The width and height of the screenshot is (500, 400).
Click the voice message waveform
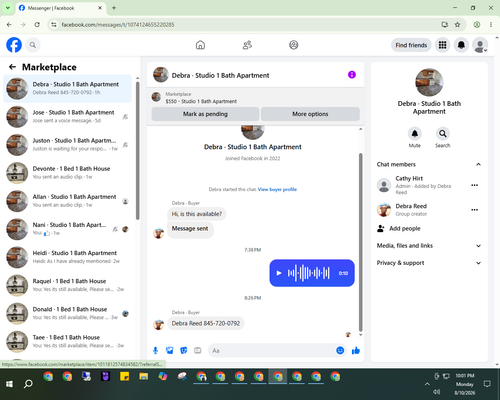point(309,273)
